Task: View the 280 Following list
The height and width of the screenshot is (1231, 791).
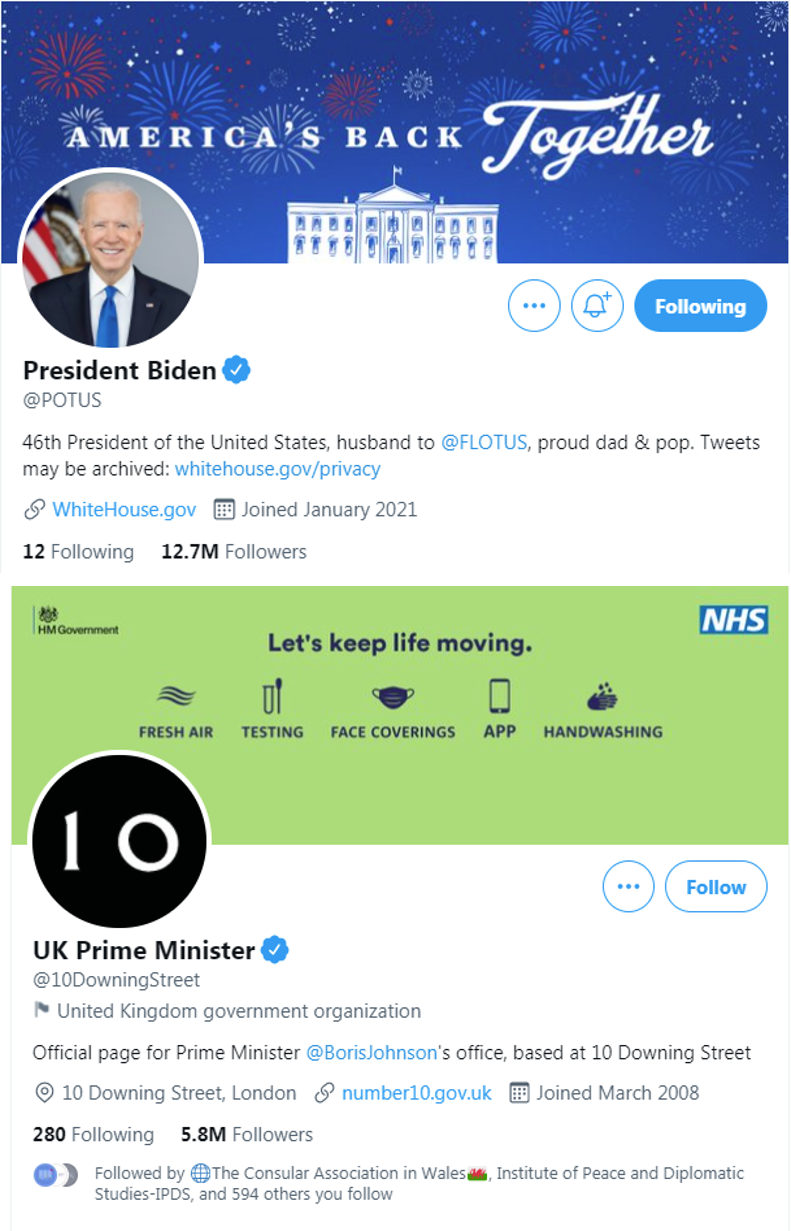Action: [x=93, y=1134]
